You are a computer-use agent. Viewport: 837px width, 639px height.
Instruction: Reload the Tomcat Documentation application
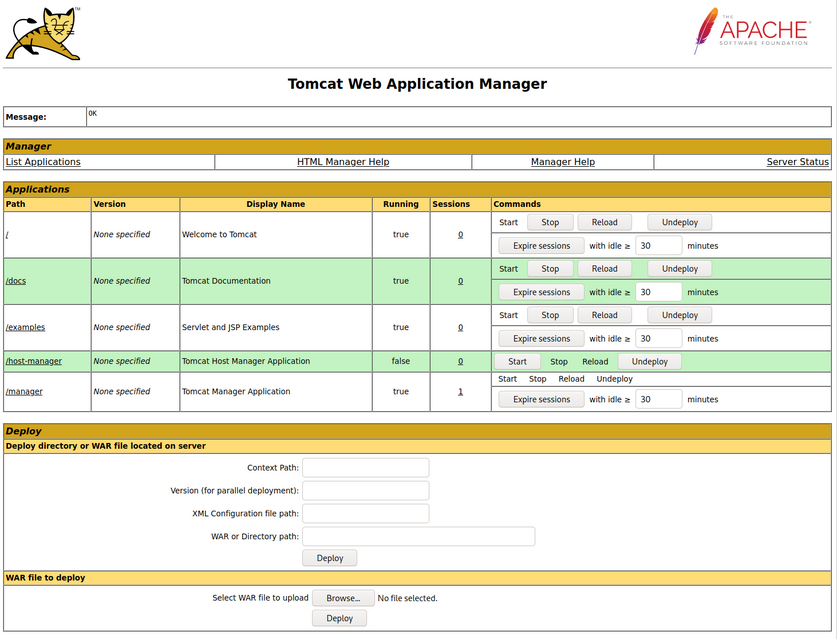(604, 268)
